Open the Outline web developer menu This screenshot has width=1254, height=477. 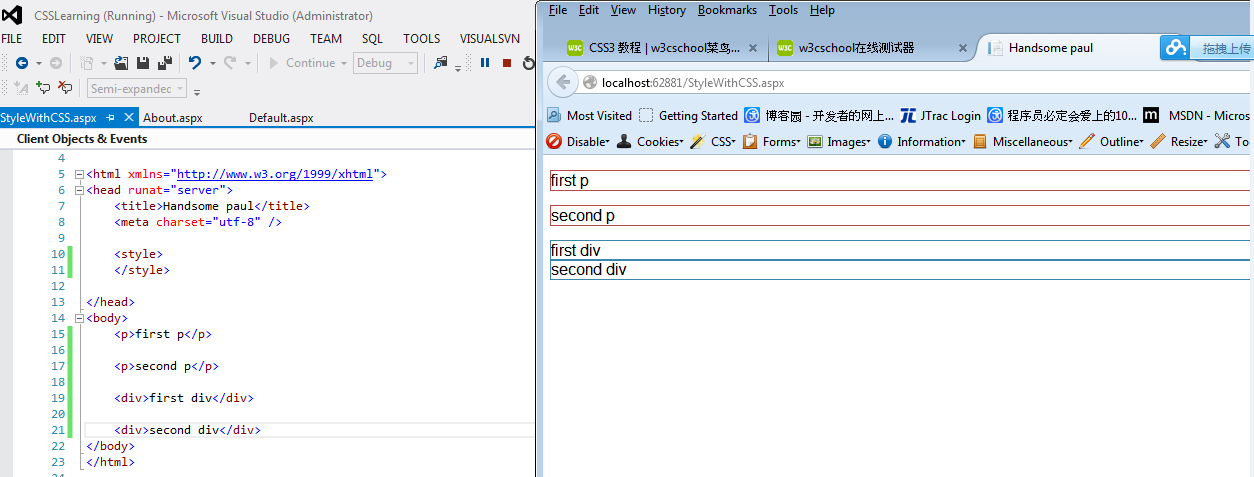pyautogui.click(x=1112, y=142)
